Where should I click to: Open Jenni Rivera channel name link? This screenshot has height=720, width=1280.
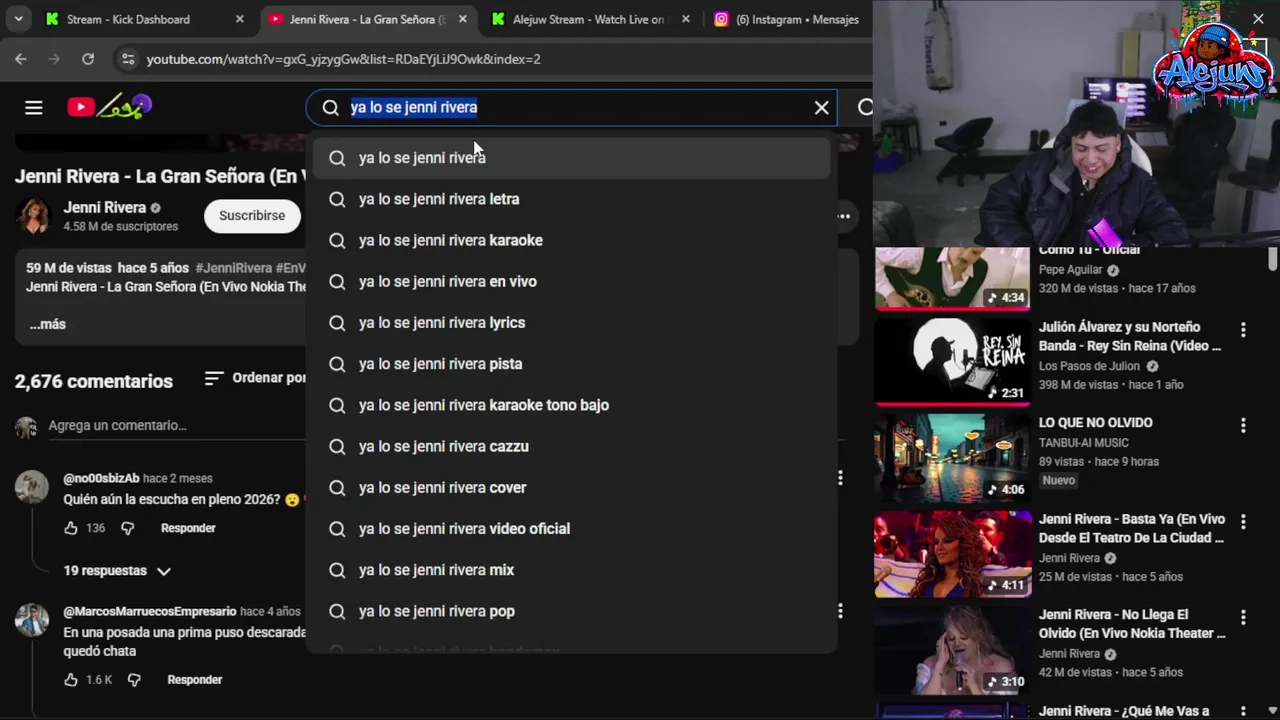(104, 208)
